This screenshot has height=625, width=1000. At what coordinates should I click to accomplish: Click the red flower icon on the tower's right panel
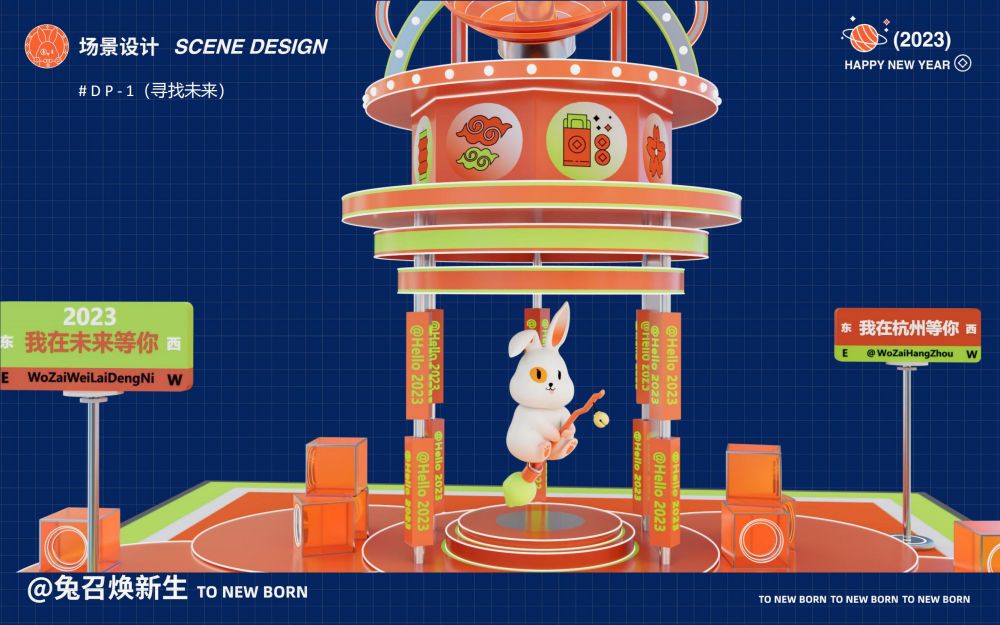pyautogui.click(x=656, y=148)
